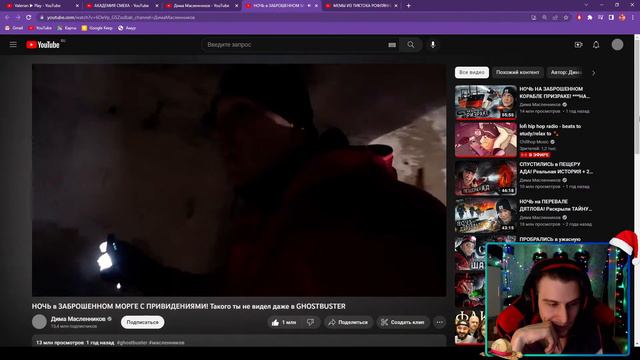Click the #ghostbuster hashtag
The image size is (640, 360).
click(132, 343)
